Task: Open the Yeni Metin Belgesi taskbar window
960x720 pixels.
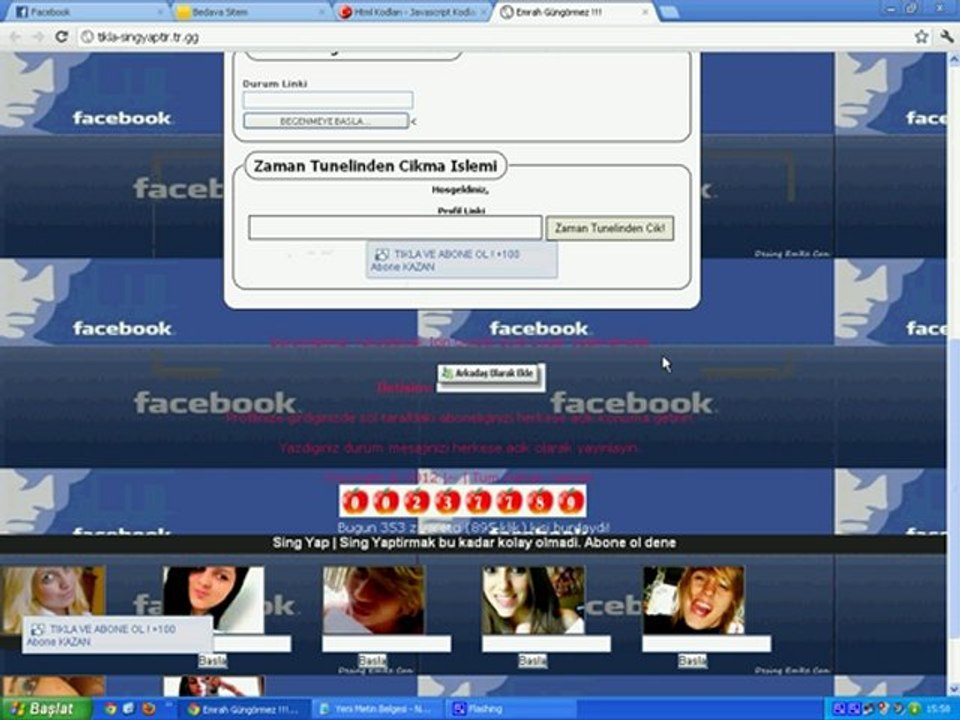Action: coord(378,709)
